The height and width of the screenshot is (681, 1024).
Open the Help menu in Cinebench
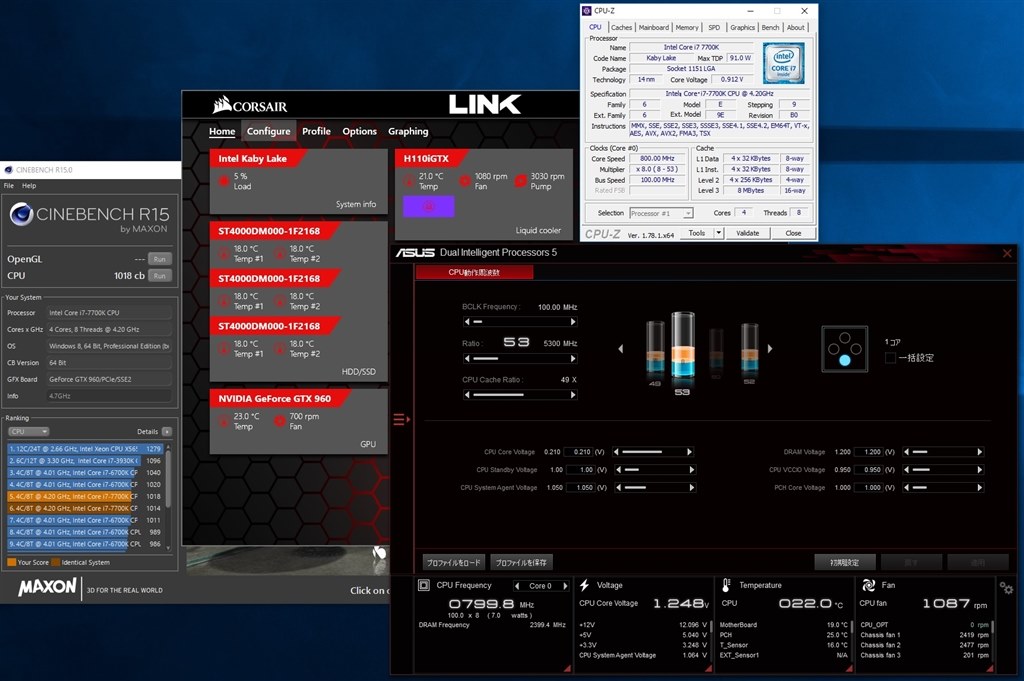click(x=29, y=186)
